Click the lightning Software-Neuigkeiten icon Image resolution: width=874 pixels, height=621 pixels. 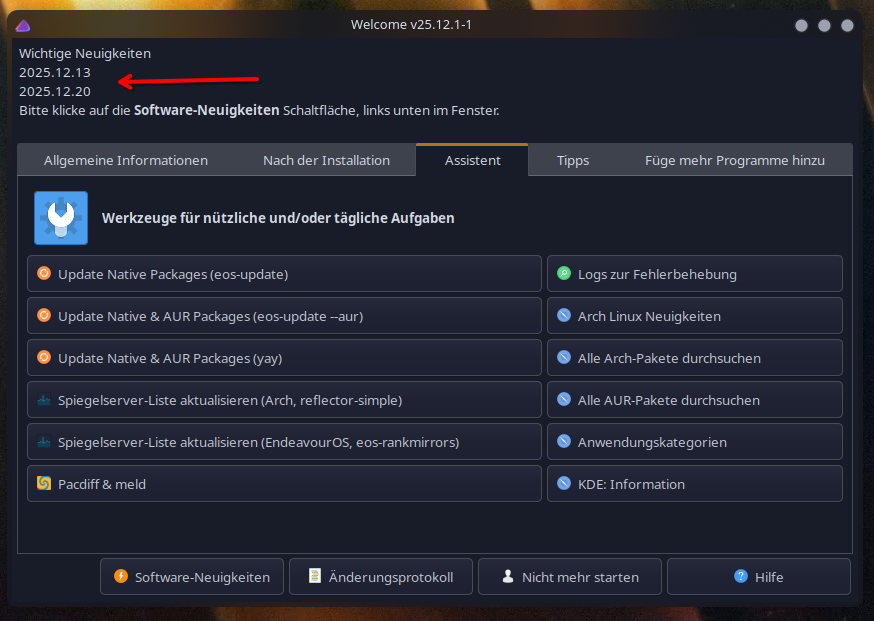pos(121,577)
